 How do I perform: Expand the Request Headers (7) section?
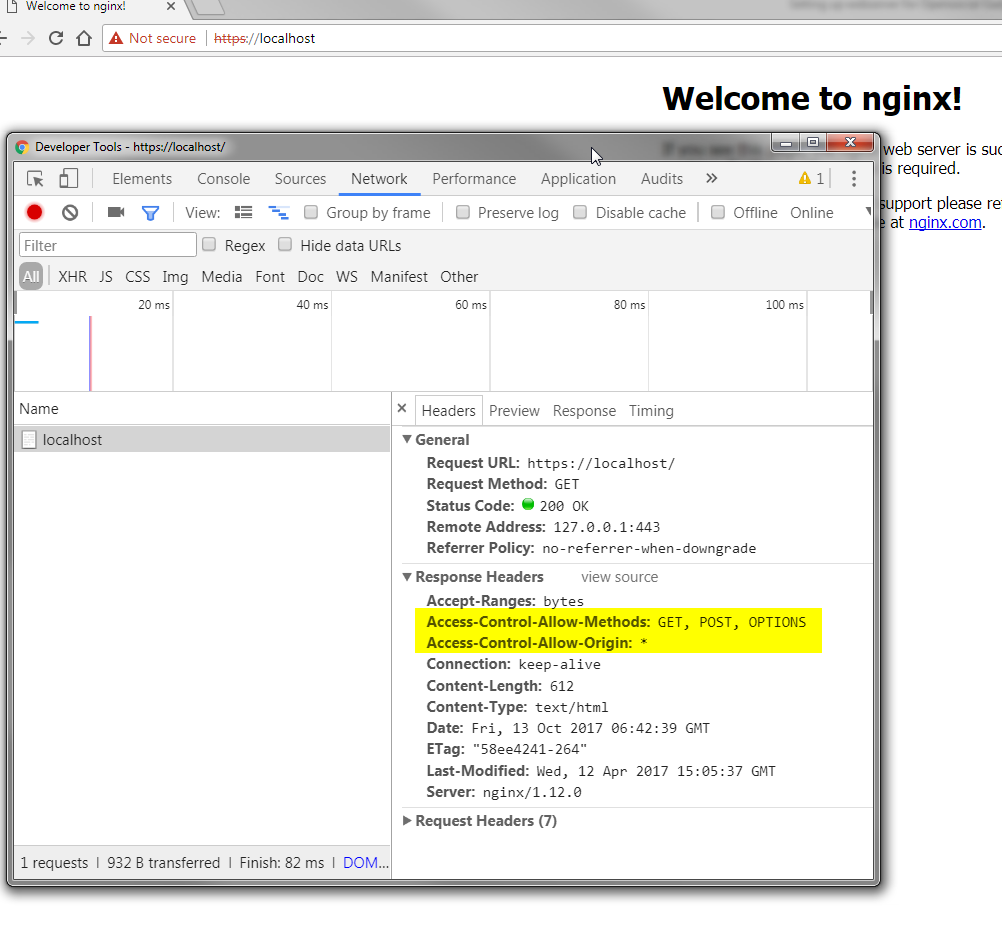pyautogui.click(x=406, y=821)
